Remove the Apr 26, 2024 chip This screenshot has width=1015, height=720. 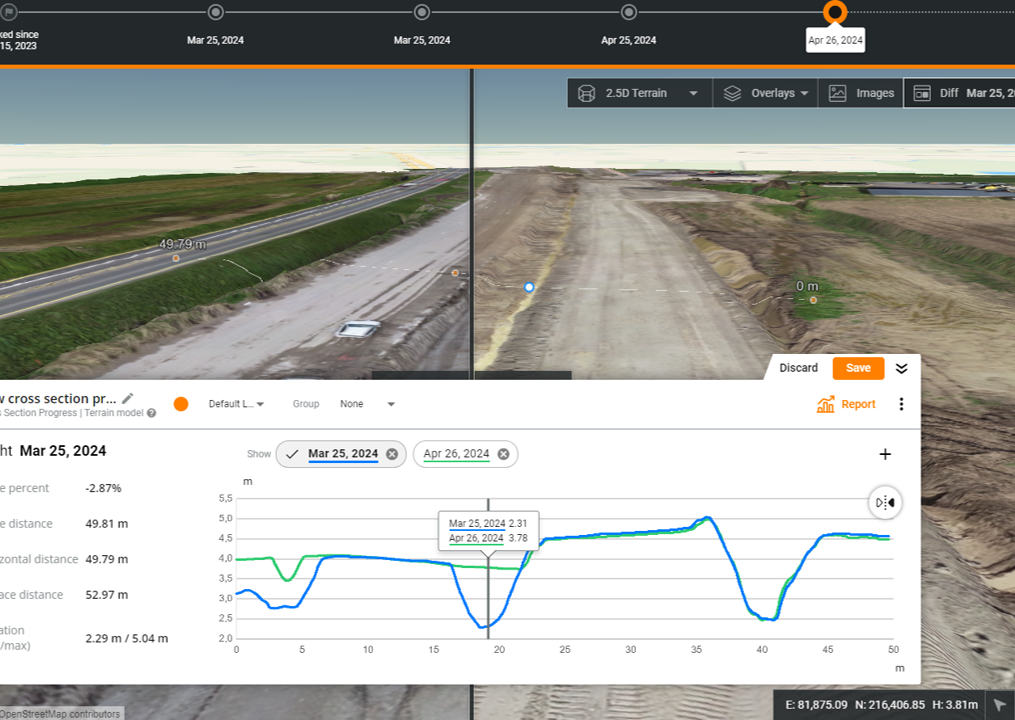[503, 453]
